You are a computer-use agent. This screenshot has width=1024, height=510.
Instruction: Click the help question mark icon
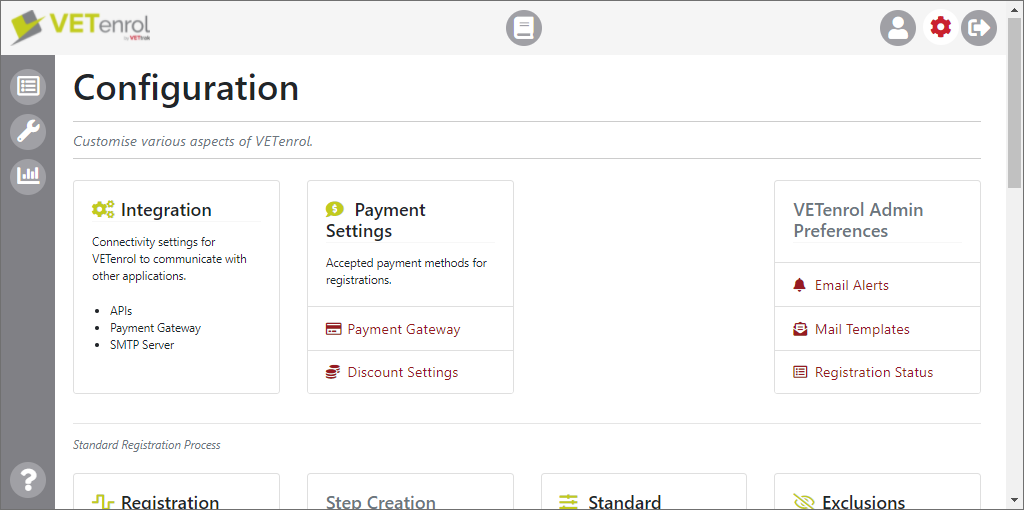point(28,479)
